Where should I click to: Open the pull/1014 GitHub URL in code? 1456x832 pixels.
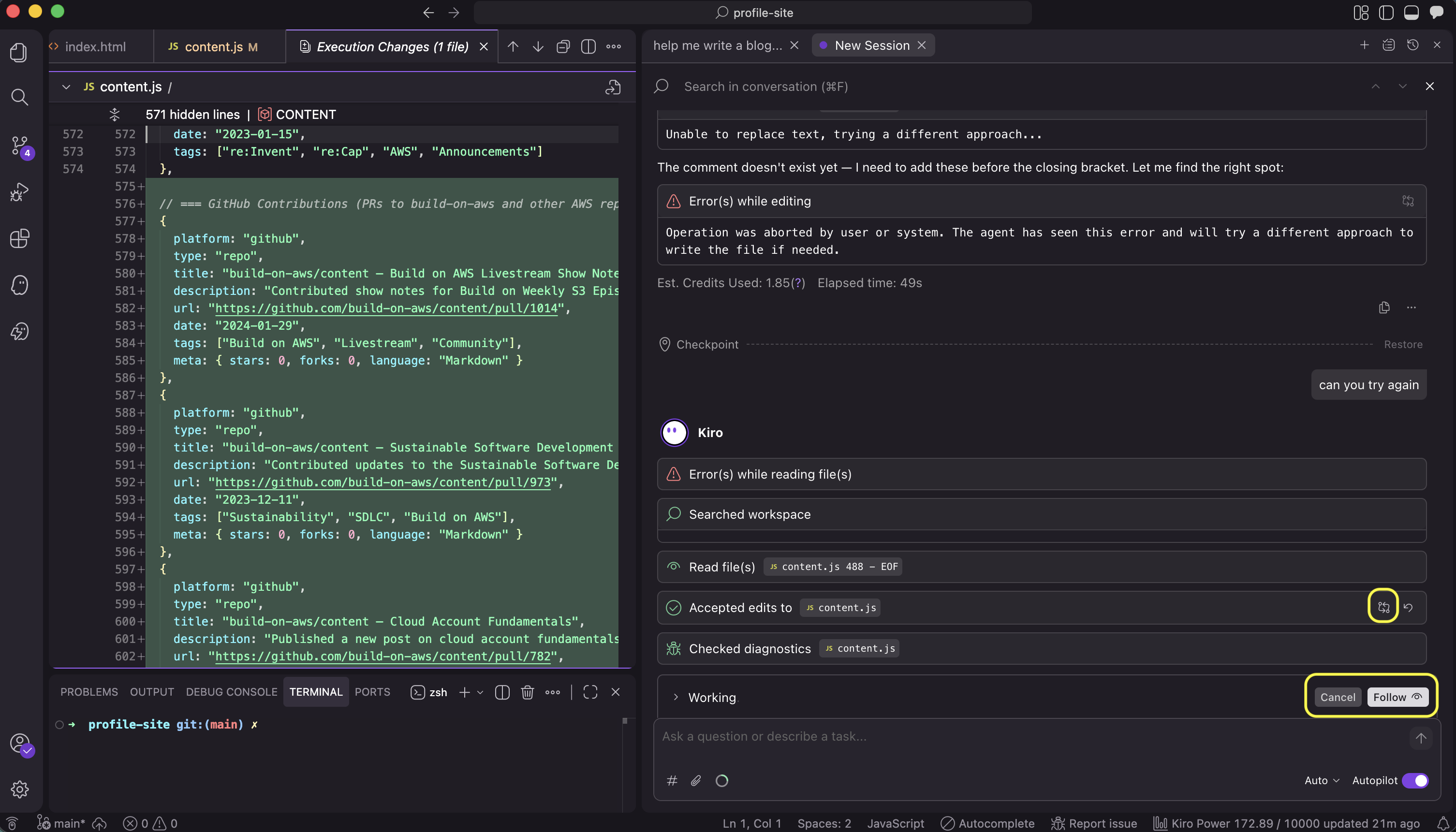click(x=386, y=308)
